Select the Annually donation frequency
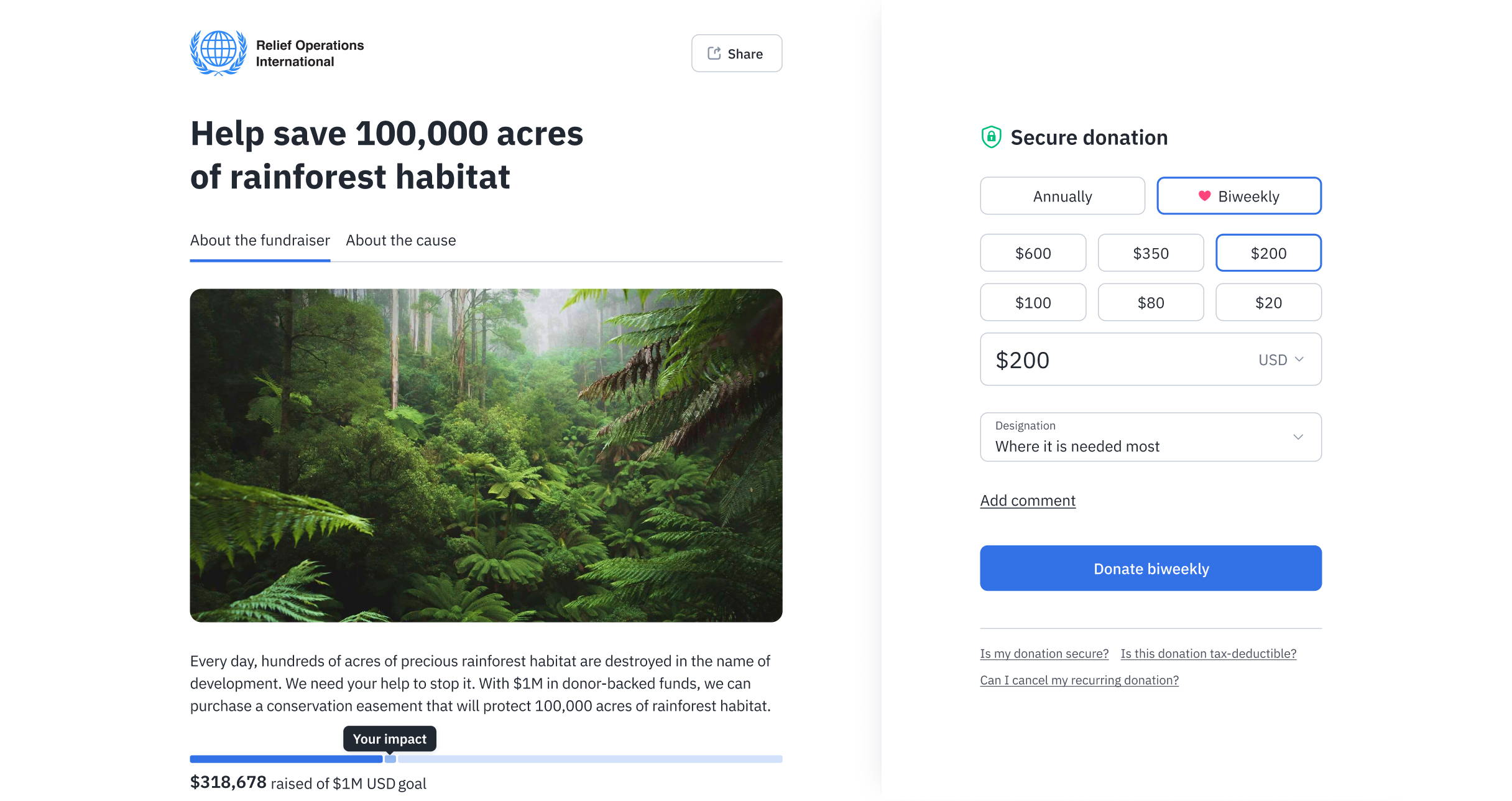The image size is (1512, 801). [1062, 195]
